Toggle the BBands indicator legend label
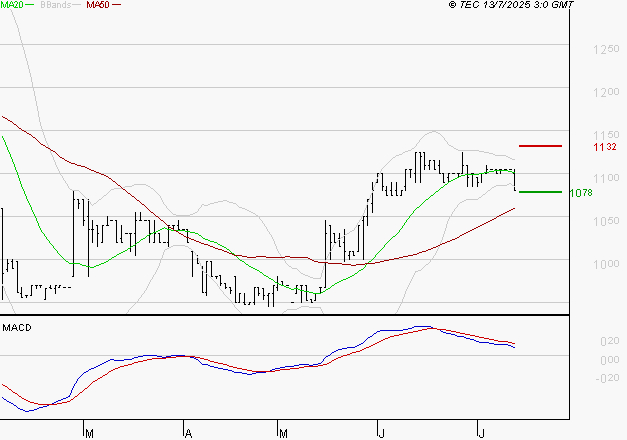Screen dimensions: 627x440 click(x=55, y=6)
